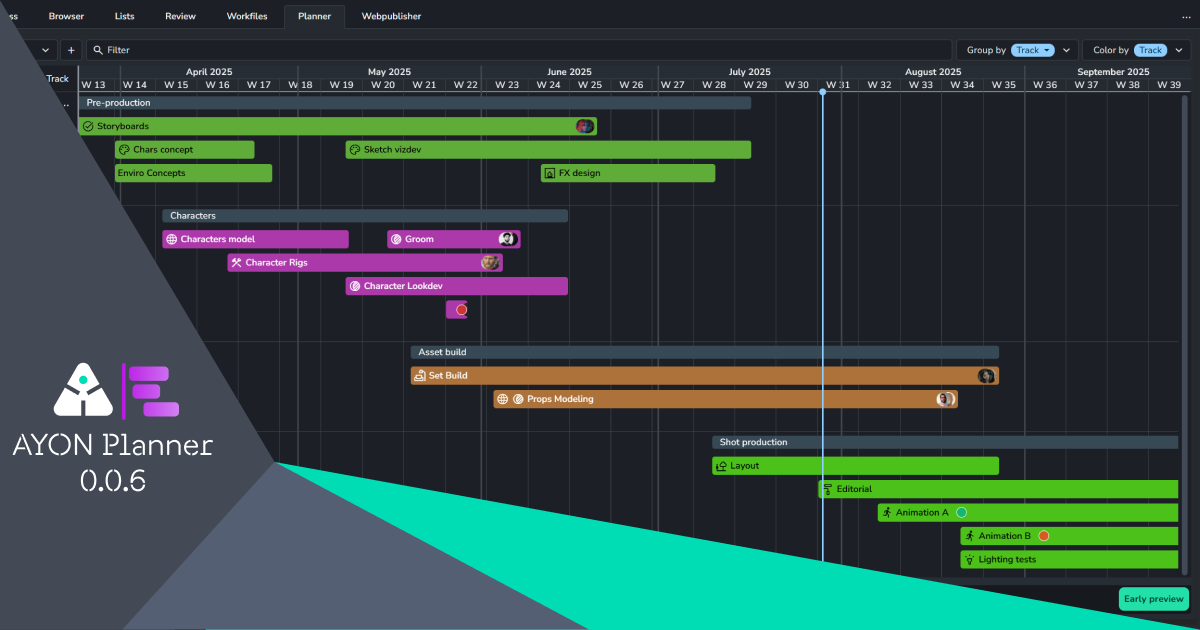This screenshot has height=630, width=1200.
Task: Select the Pre-production group bar
Action: point(415,103)
